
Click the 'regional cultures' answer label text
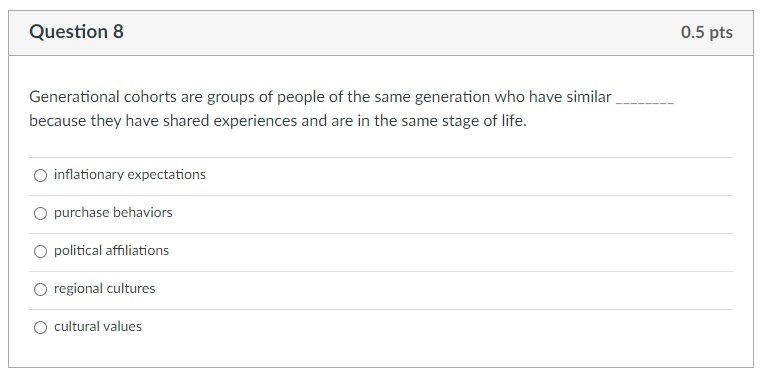pos(104,289)
